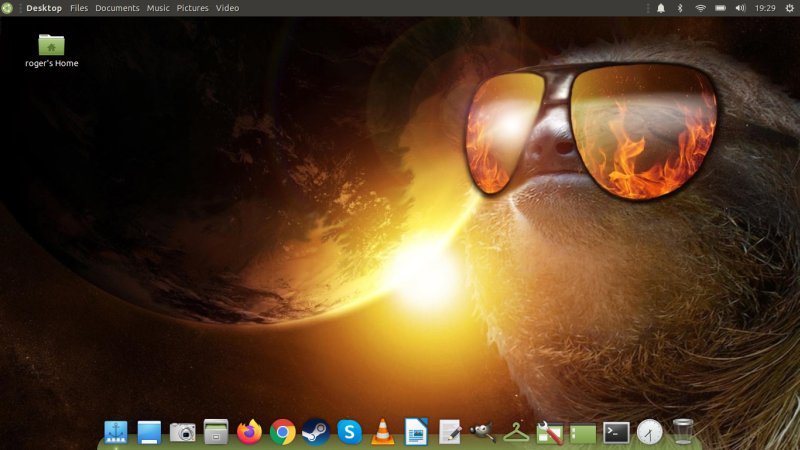Click the Plank anchor icon
This screenshot has width=800, height=450.
pyautogui.click(x=116, y=432)
